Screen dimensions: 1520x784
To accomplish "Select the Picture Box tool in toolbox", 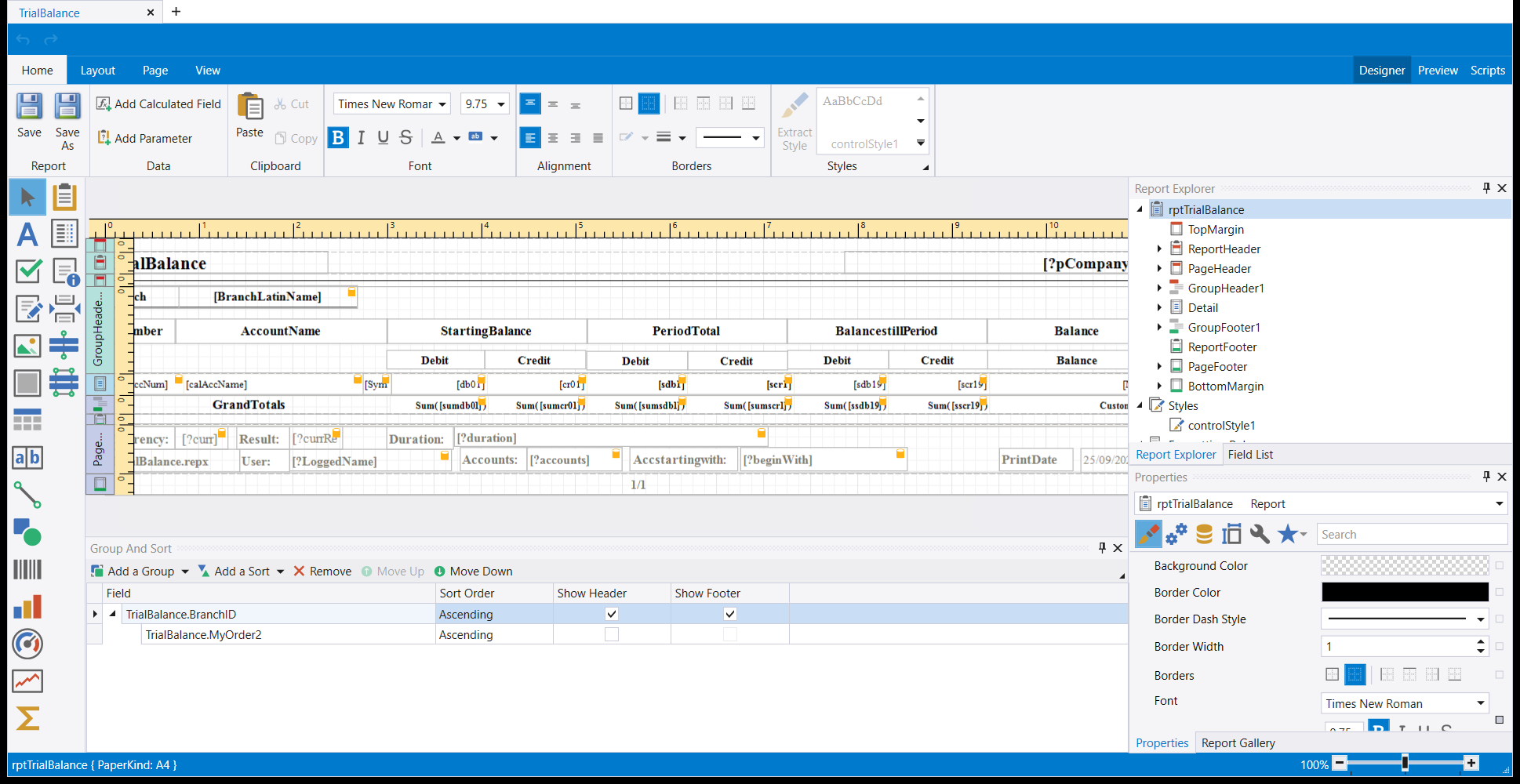I will pos(27,346).
